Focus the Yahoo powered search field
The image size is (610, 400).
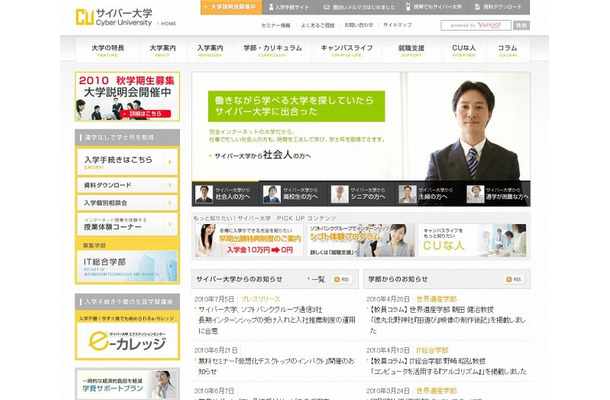click(476, 25)
